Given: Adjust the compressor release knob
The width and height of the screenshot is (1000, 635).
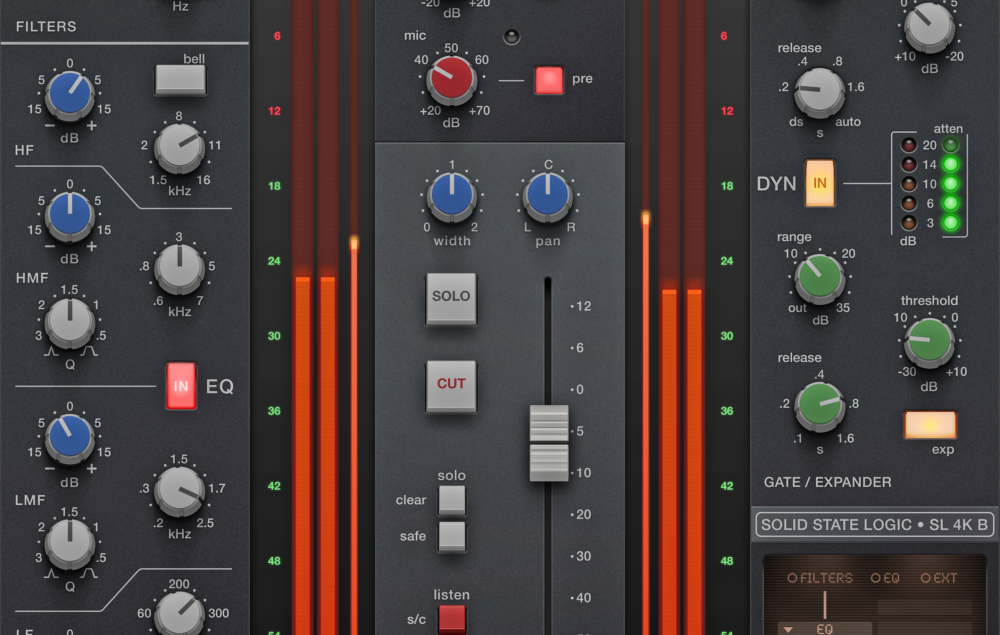Looking at the screenshot, I should point(818,92).
